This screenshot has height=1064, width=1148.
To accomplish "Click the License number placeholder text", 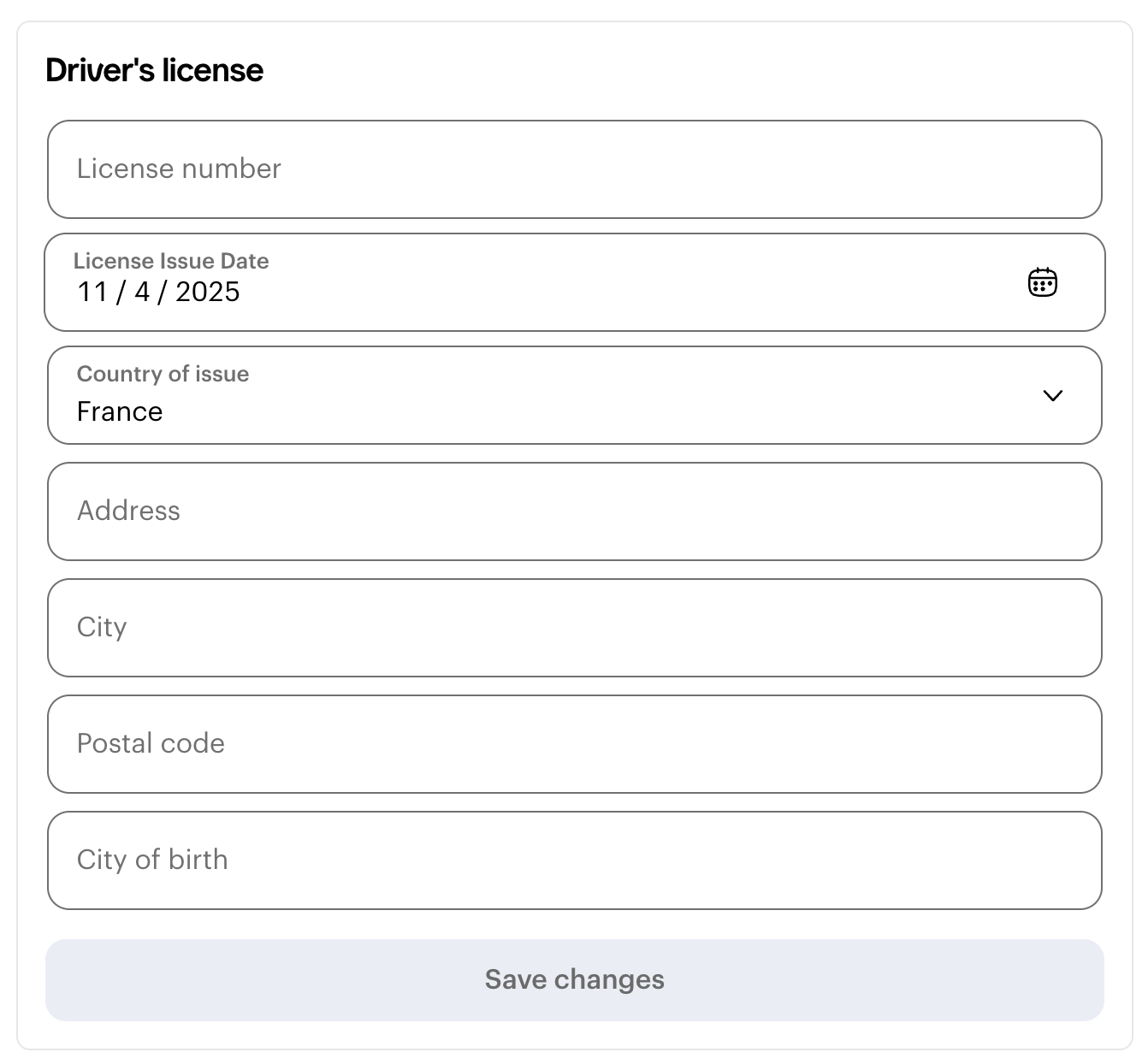I will [179, 168].
